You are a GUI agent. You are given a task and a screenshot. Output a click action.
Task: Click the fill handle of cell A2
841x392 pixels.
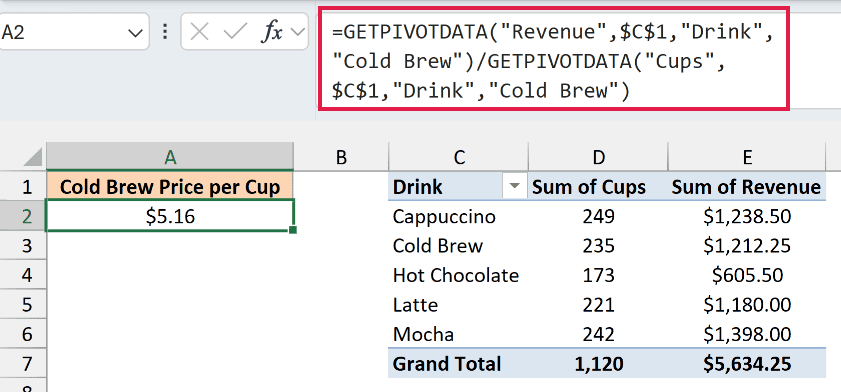[x=293, y=230]
